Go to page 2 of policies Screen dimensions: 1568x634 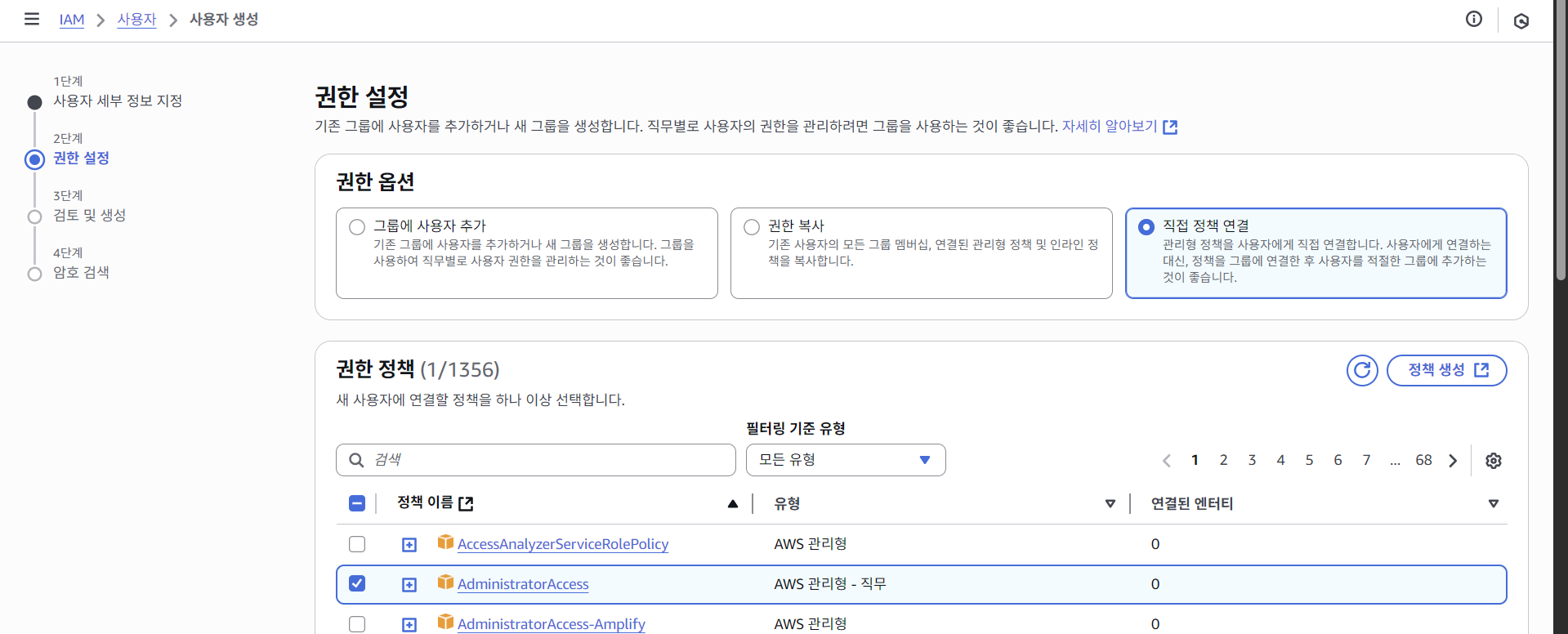1223,460
